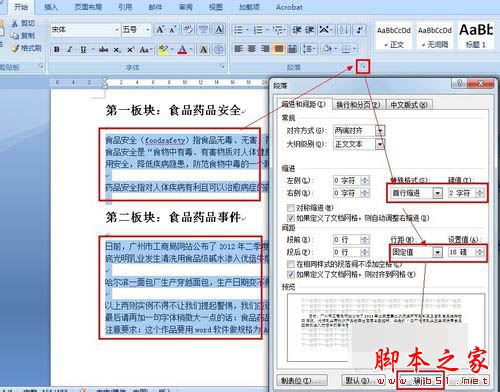Switch to the 页面布局 ribbon tab
The height and width of the screenshot is (392, 500).
(x=88, y=7)
